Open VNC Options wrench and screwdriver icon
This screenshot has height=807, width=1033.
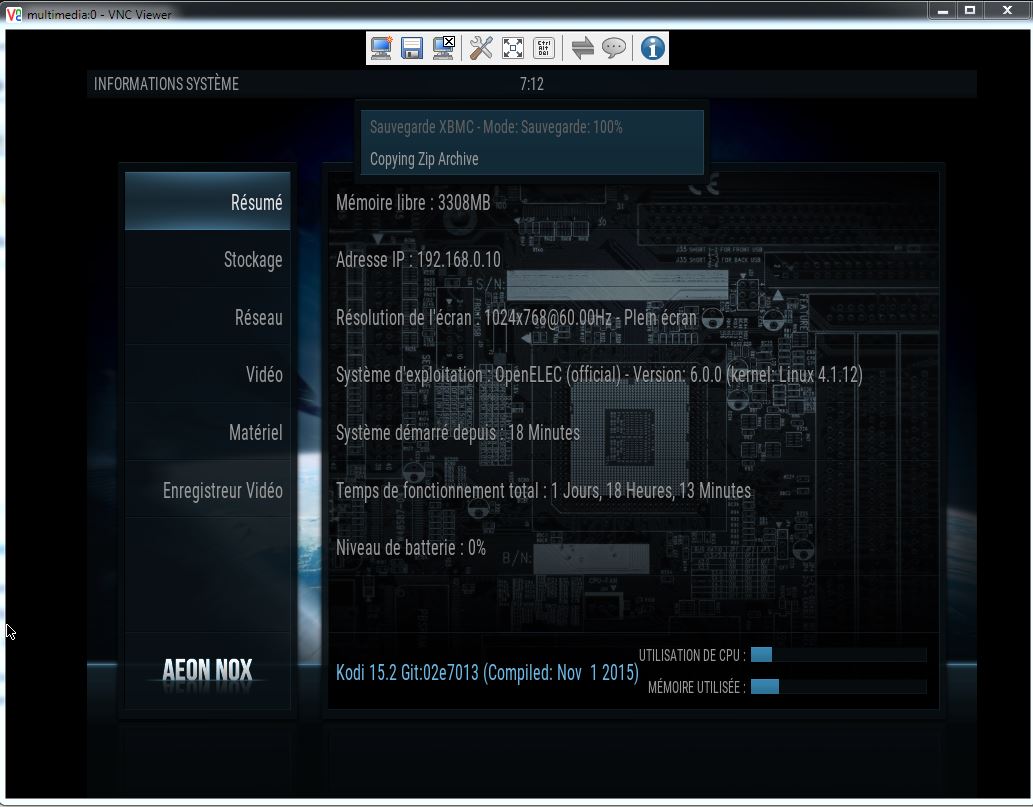point(481,48)
